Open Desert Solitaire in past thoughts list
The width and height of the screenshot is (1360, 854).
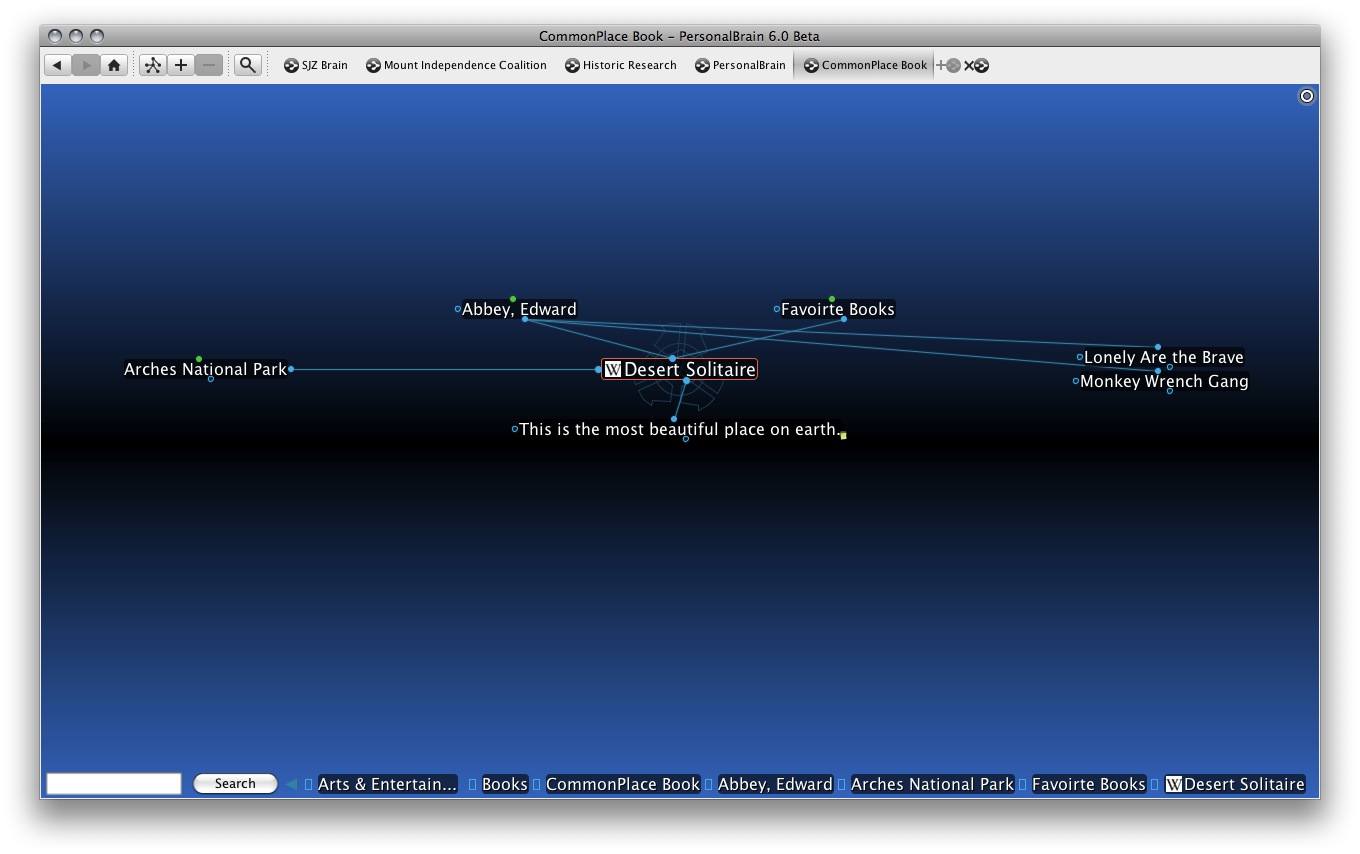pos(1235,784)
